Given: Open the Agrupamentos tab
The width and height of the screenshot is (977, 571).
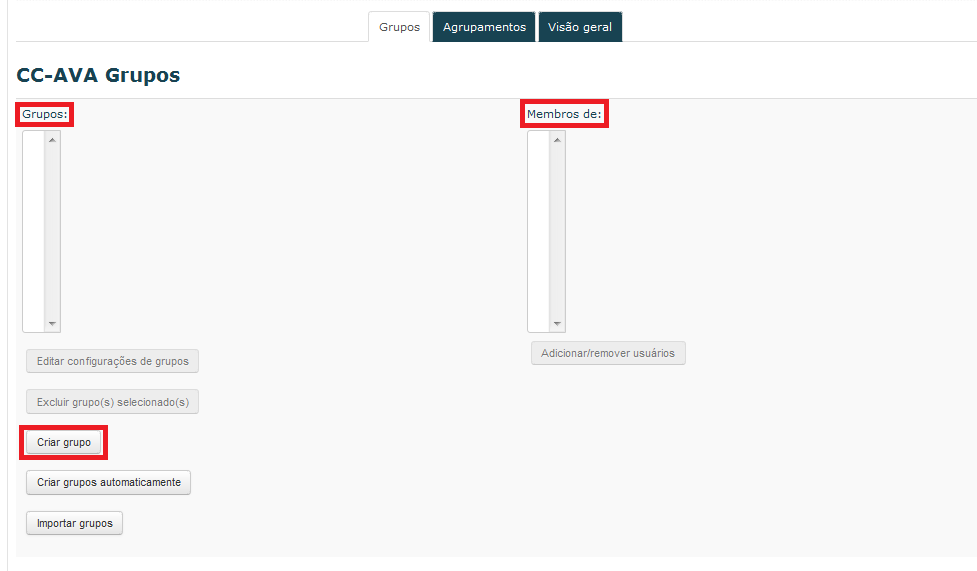Looking at the screenshot, I should point(484,27).
